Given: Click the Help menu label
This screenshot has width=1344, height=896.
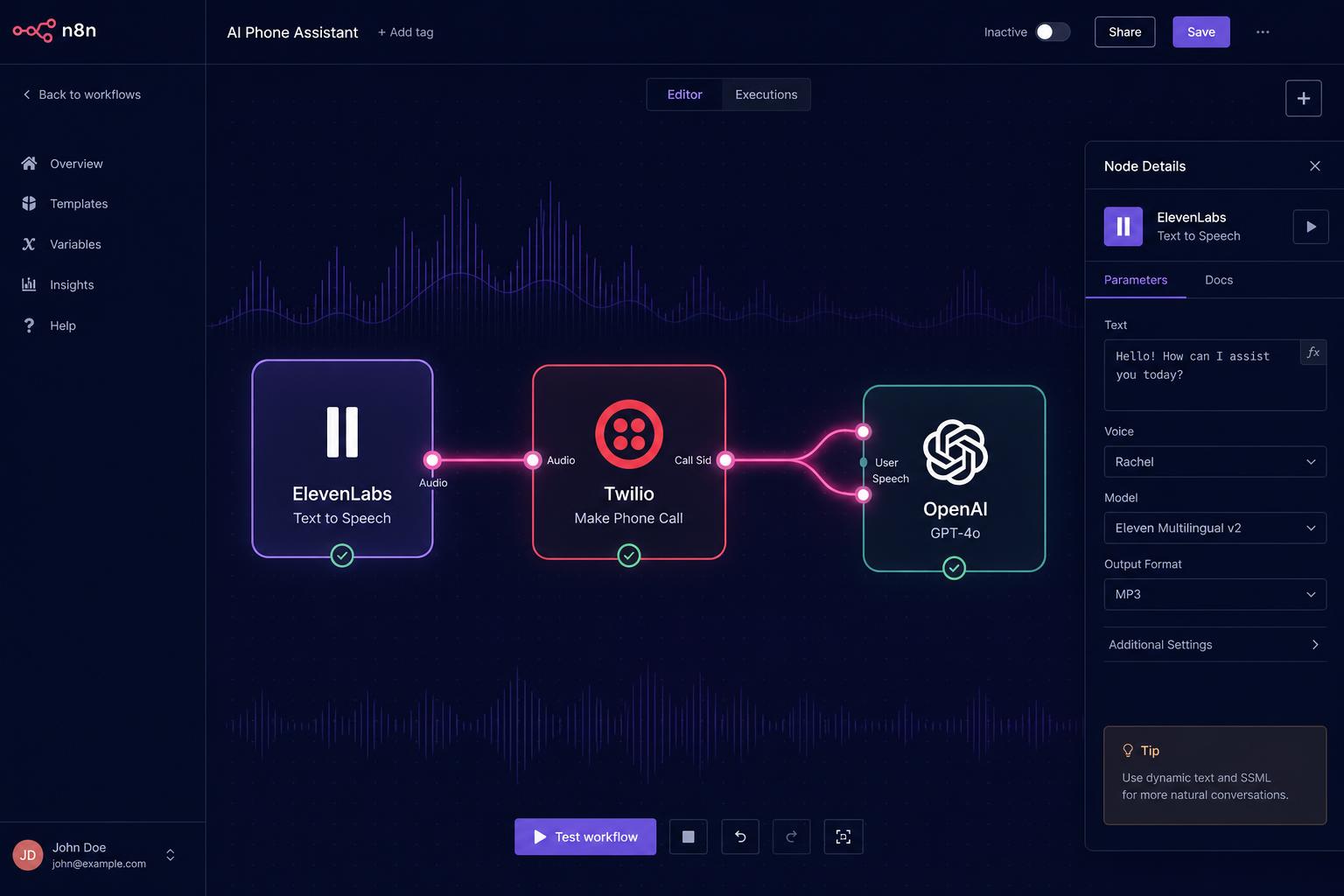Looking at the screenshot, I should (x=63, y=325).
